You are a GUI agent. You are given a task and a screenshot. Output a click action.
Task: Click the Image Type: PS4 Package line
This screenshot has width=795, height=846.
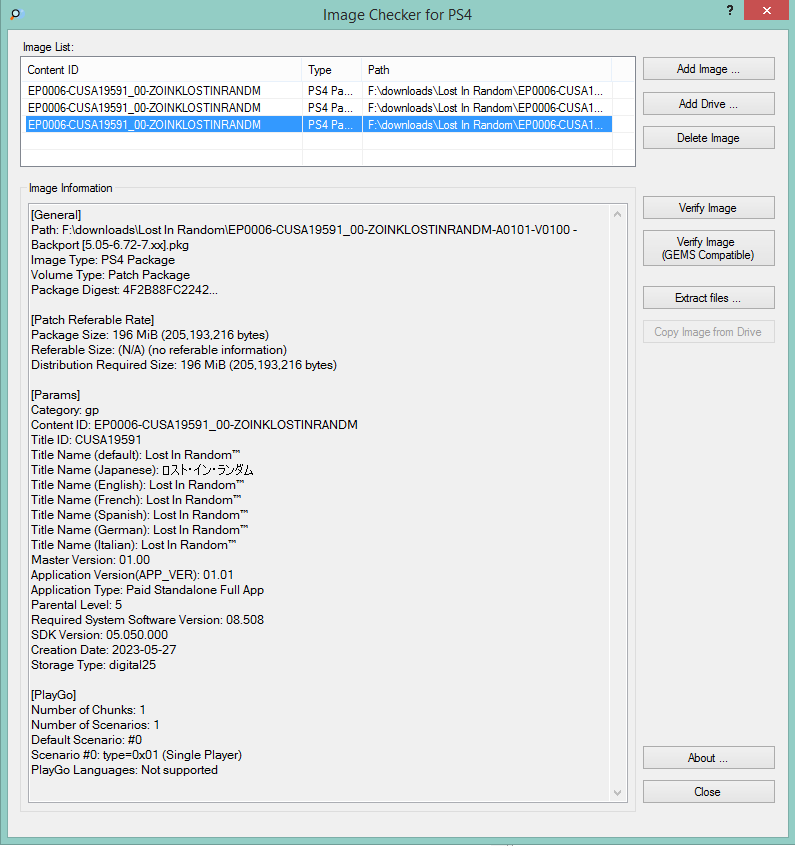(x=103, y=260)
